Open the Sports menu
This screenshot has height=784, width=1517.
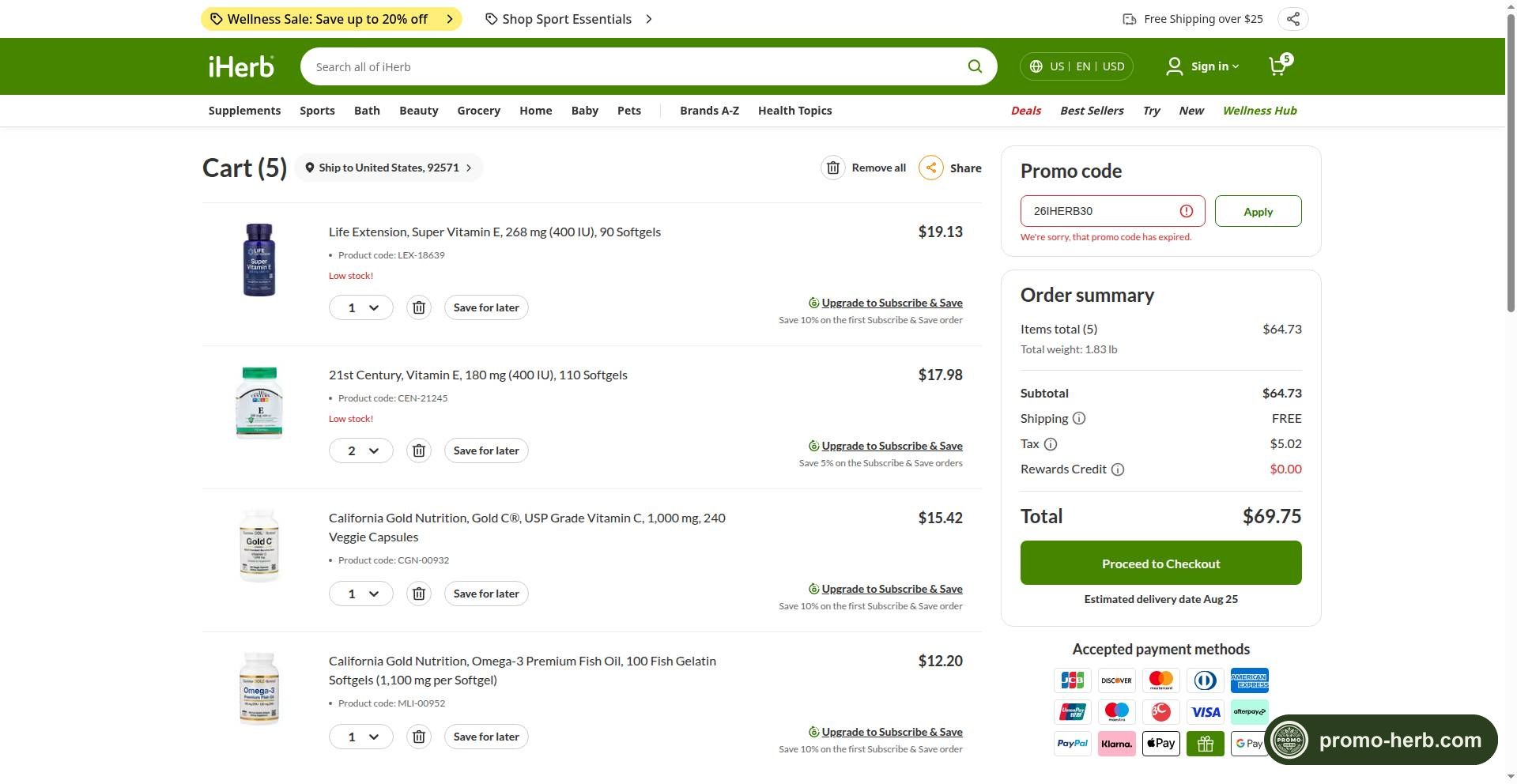[317, 111]
